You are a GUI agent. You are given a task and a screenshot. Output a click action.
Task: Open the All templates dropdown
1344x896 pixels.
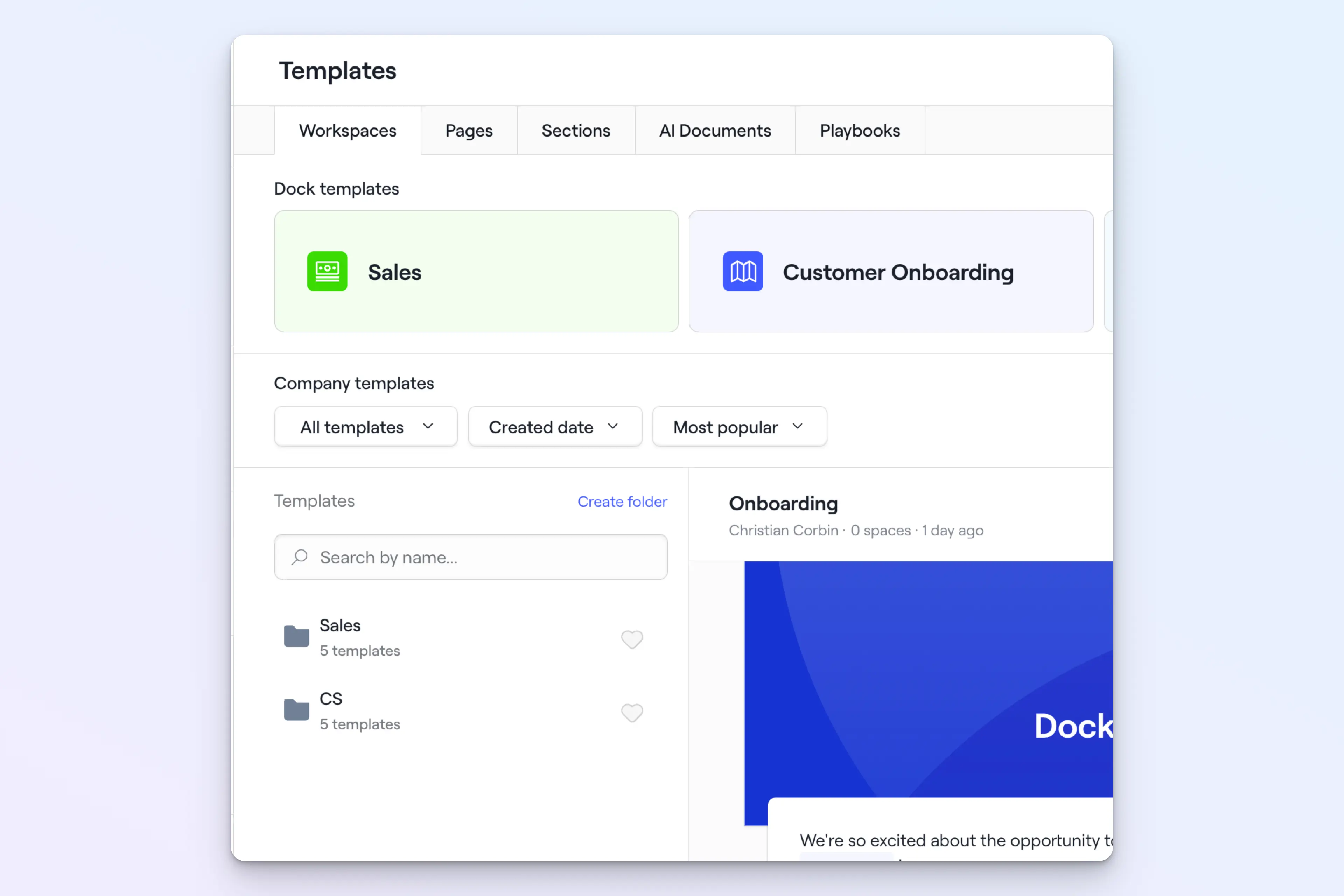(366, 427)
